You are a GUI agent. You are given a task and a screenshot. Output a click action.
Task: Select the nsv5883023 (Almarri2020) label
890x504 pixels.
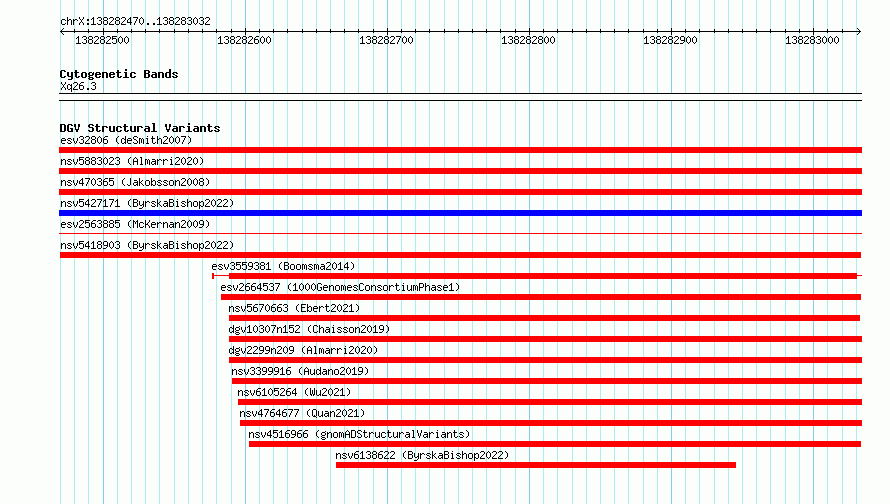132,161
